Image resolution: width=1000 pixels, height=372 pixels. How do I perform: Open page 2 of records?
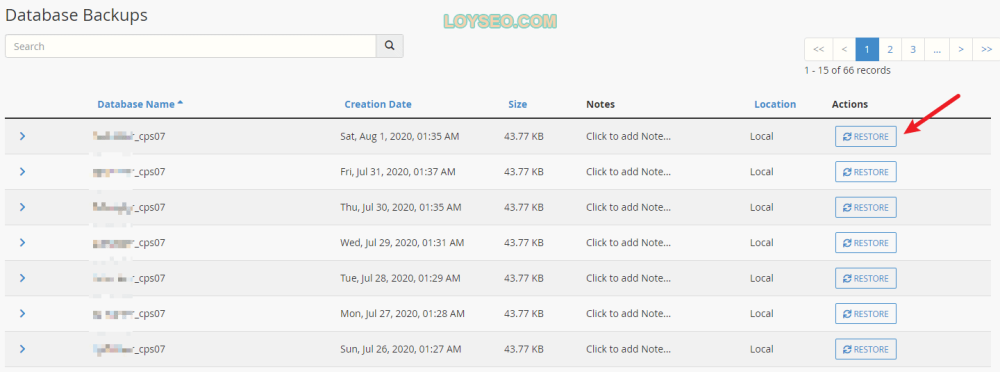point(890,49)
